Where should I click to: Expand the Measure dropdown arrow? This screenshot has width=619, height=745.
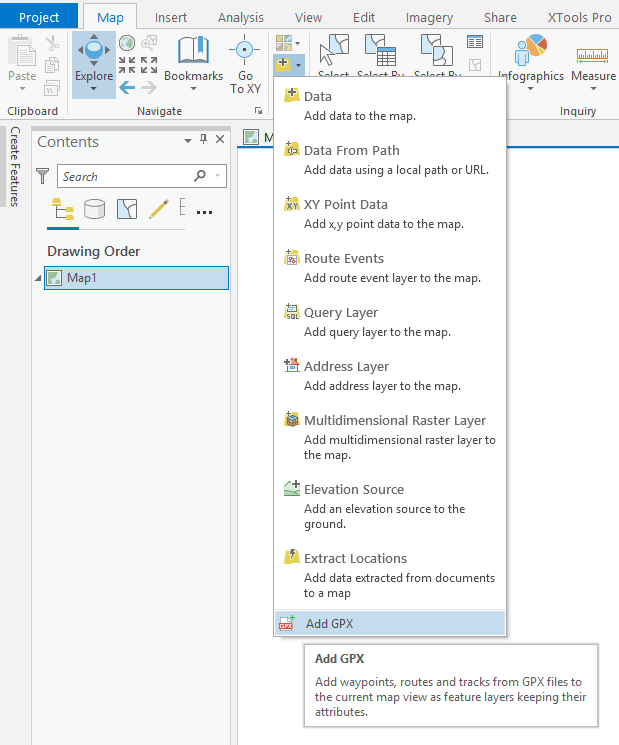(x=593, y=89)
